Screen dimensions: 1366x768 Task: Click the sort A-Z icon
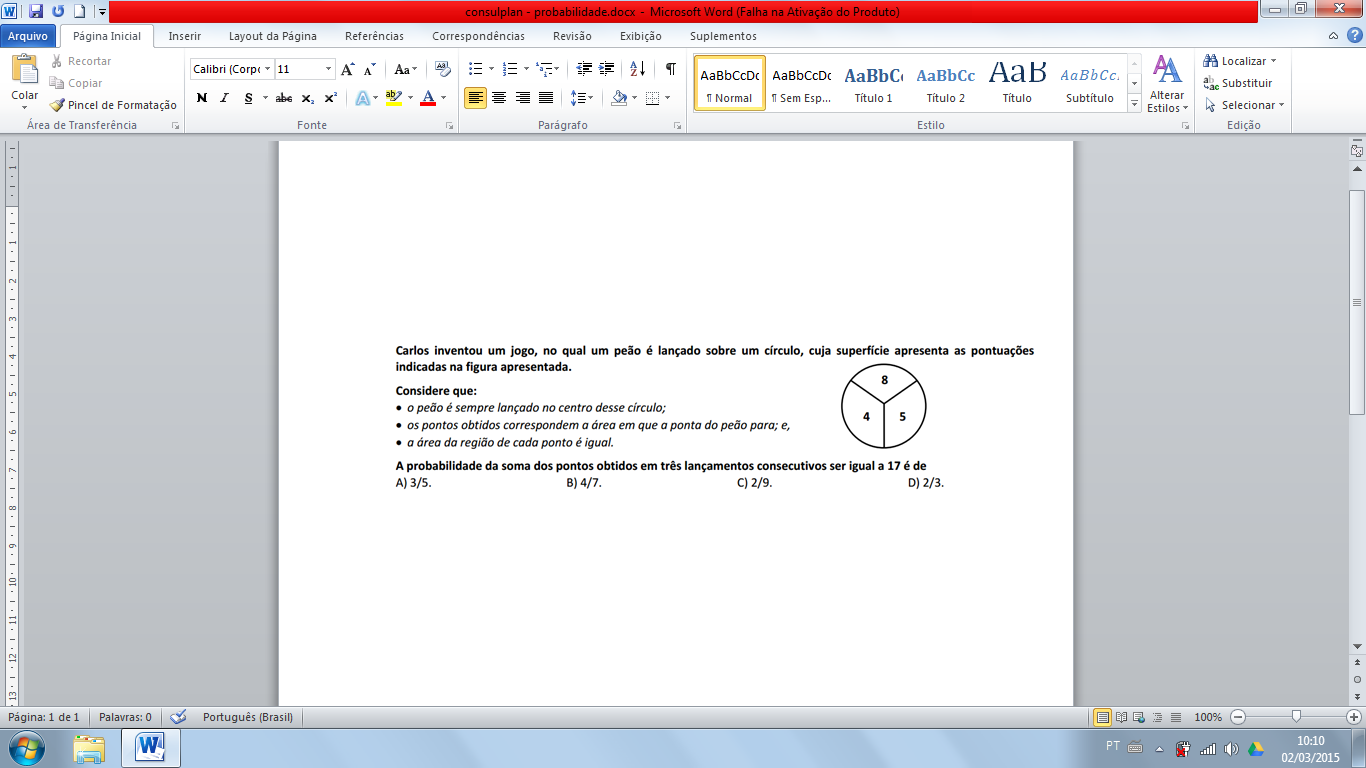point(638,69)
